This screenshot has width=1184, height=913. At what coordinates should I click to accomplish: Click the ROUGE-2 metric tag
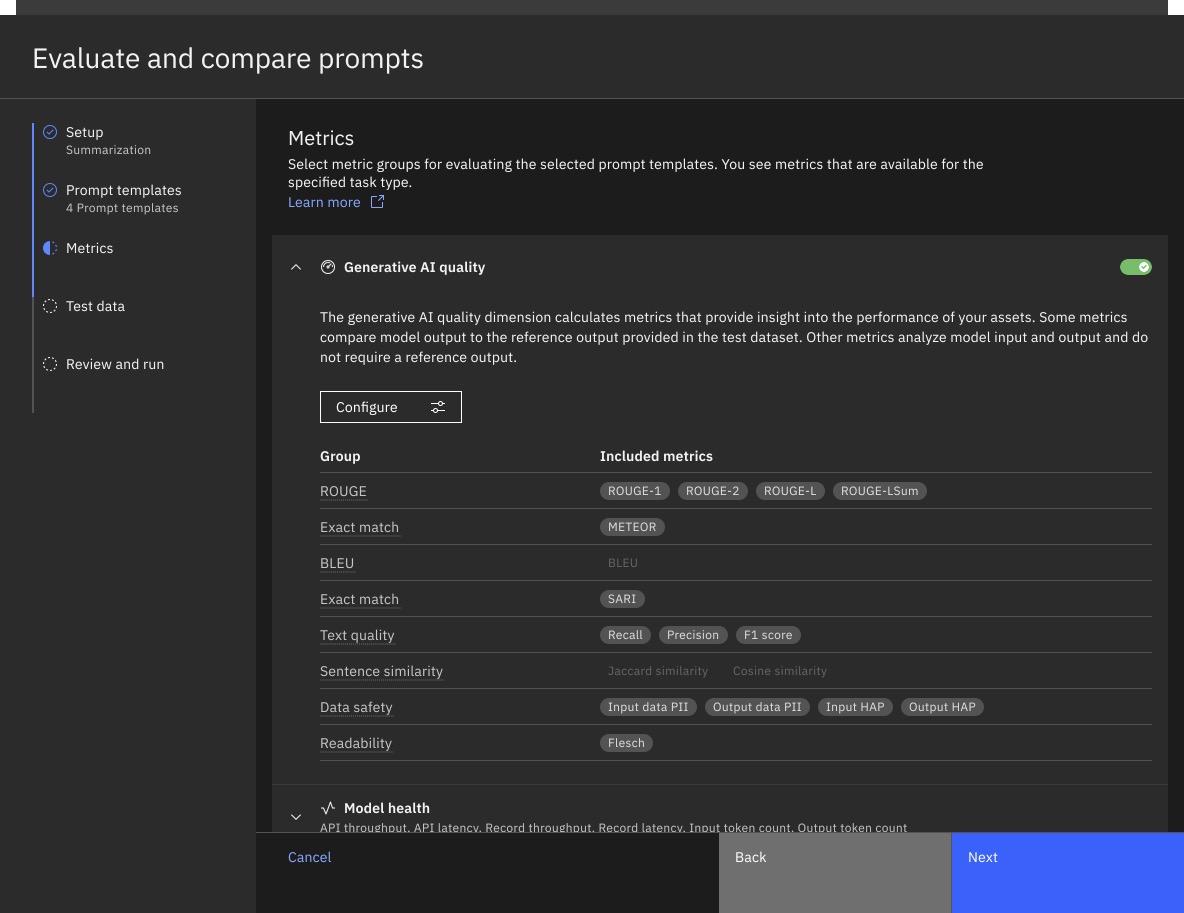pyautogui.click(x=713, y=491)
